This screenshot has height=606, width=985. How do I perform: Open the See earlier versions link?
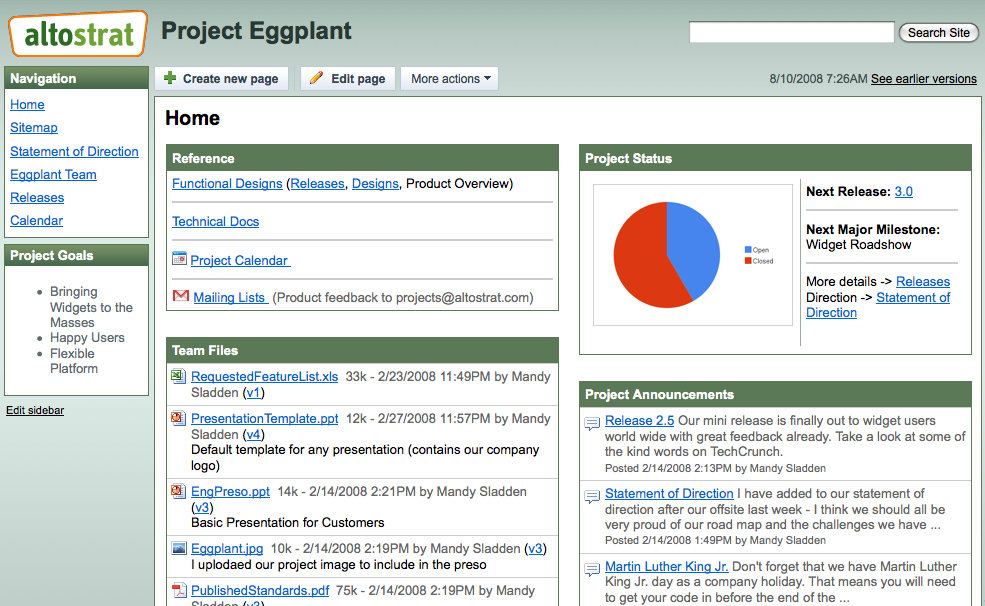tap(923, 79)
